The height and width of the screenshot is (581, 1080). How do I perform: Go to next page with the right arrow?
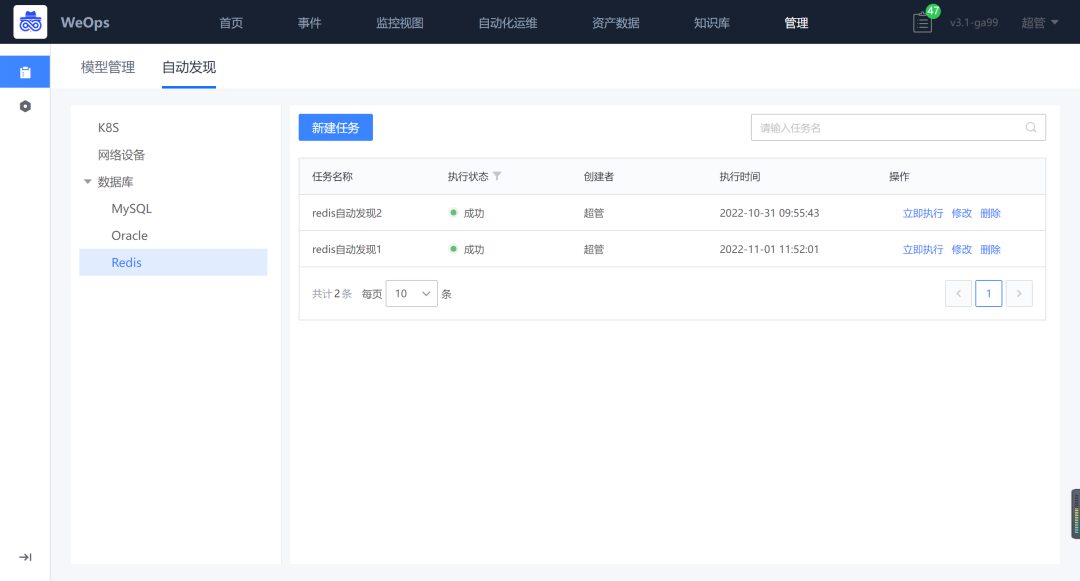pos(1018,293)
